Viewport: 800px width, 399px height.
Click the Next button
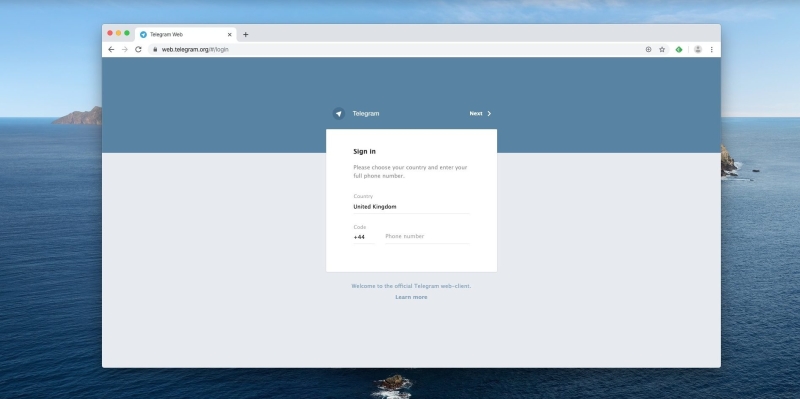coord(480,114)
